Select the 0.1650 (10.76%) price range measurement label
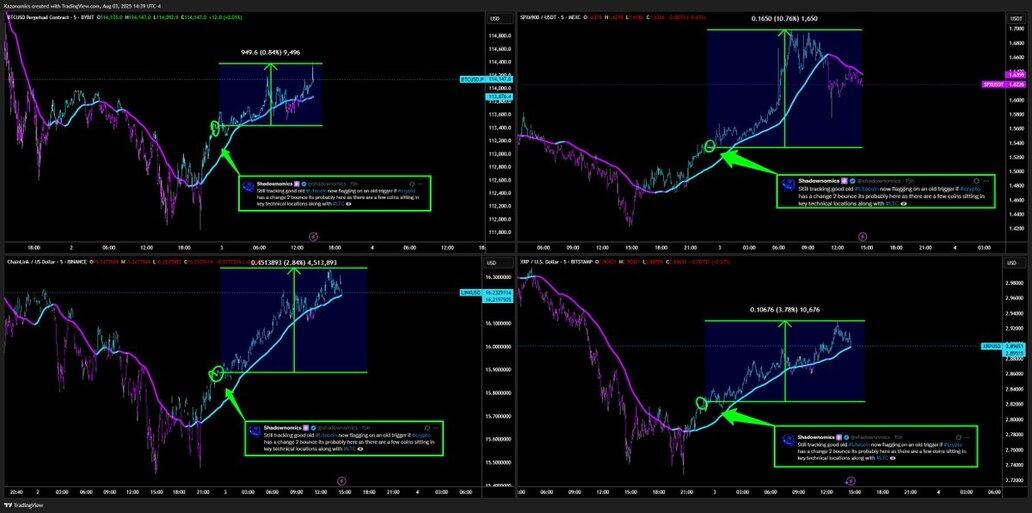 784,18
